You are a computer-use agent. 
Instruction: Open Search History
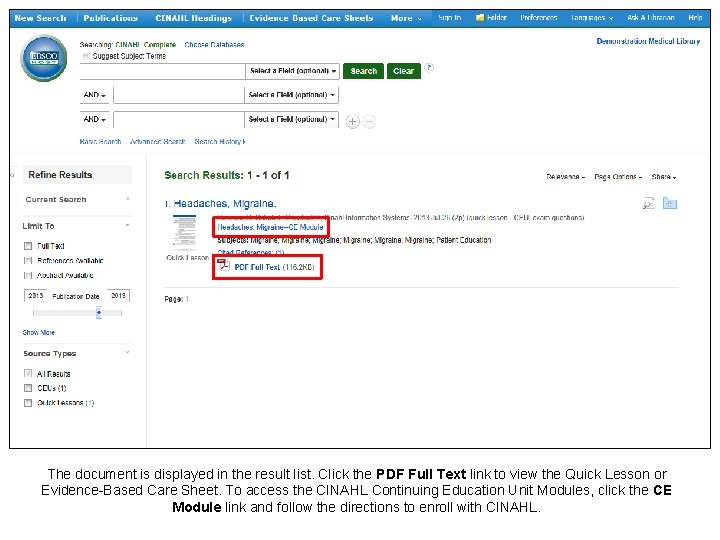[x=220, y=142]
